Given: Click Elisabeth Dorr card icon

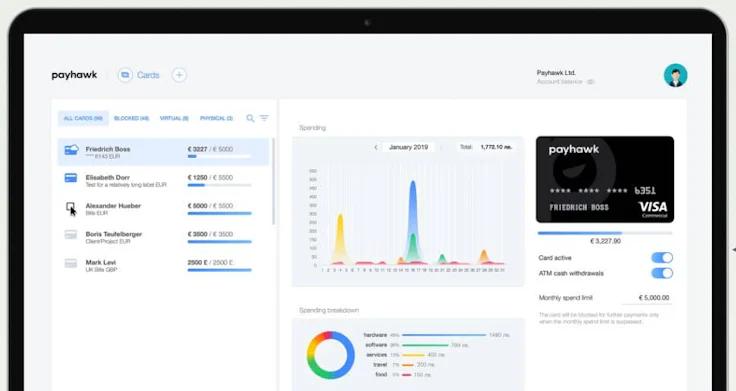Looking at the screenshot, I should tap(71, 178).
